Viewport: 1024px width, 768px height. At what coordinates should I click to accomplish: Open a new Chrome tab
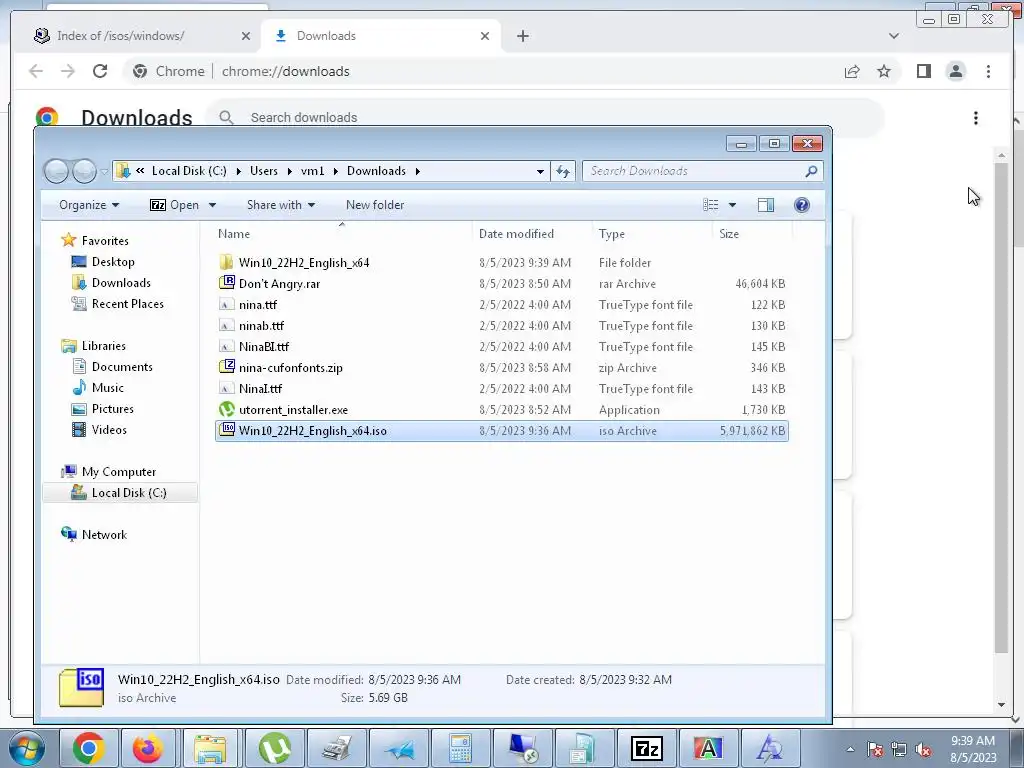click(522, 36)
